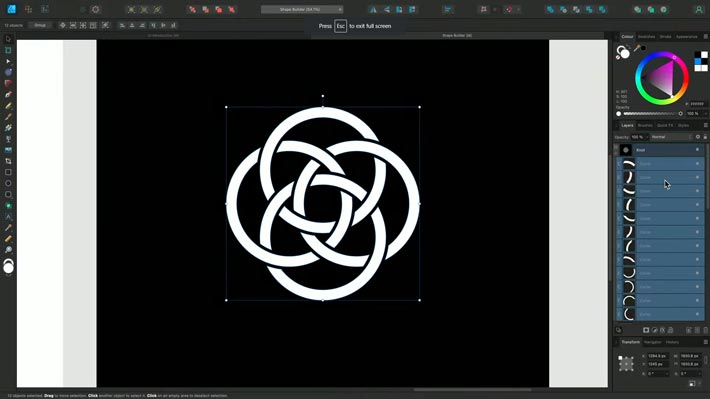Select the Artboard tool
Viewport: 710px width, 399px height.
click(x=8, y=50)
